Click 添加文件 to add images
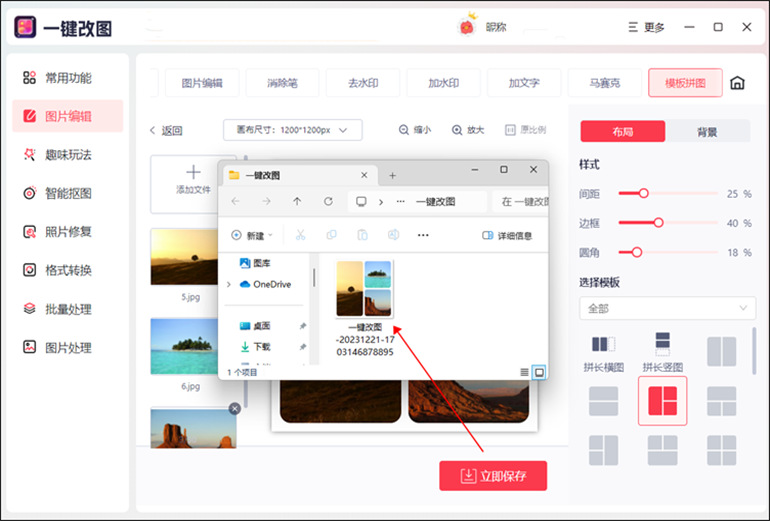Screen dimensions: 770x521 193,180
